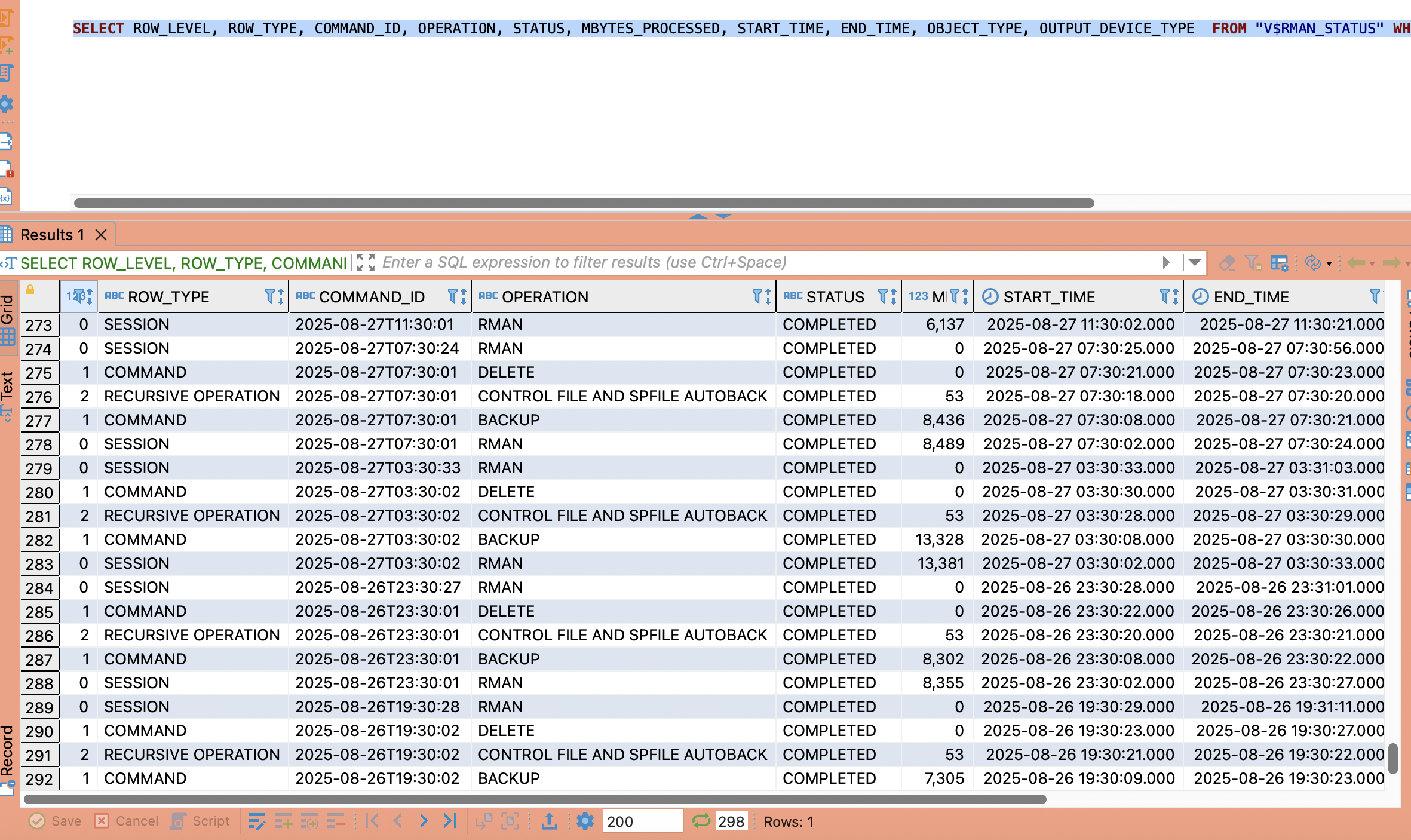Go to the last row
Viewport: 1411px width, 840px height.
coord(450,821)
